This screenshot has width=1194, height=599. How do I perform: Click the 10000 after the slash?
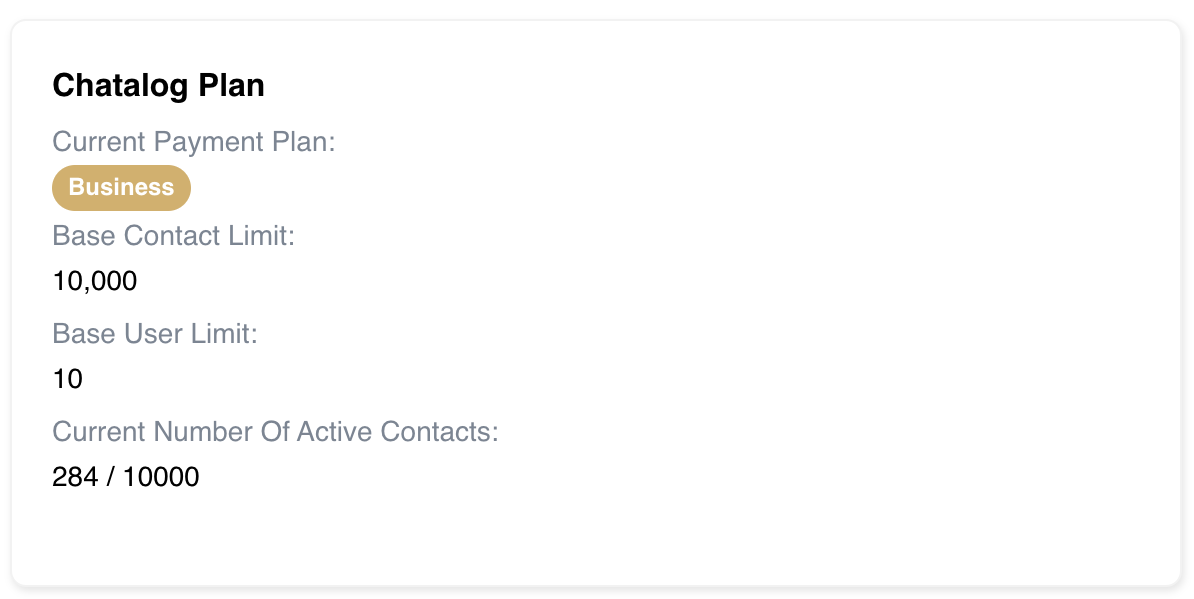[x=161, y=477]
